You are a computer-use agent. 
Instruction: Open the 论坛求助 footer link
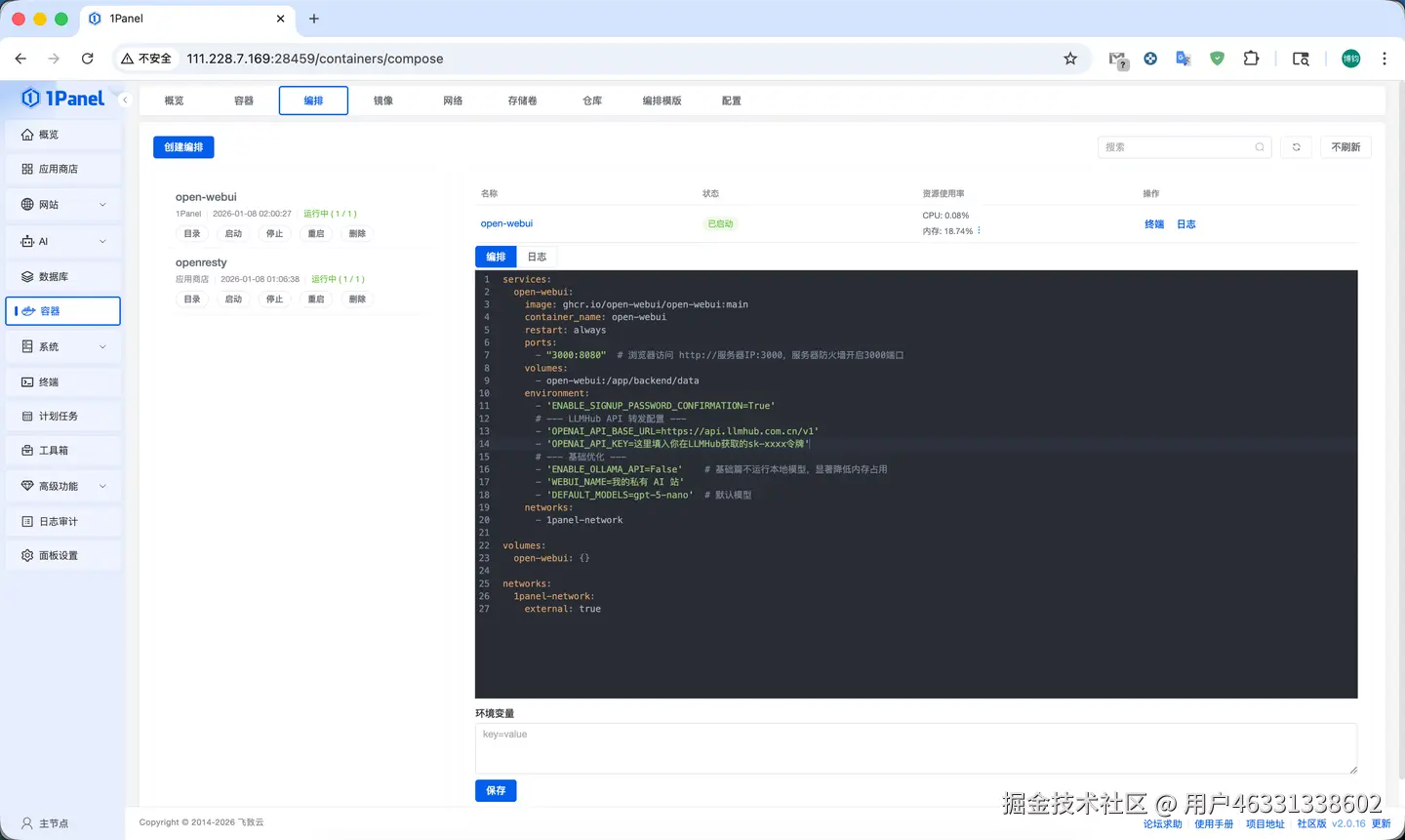[x=1162, y=823]
